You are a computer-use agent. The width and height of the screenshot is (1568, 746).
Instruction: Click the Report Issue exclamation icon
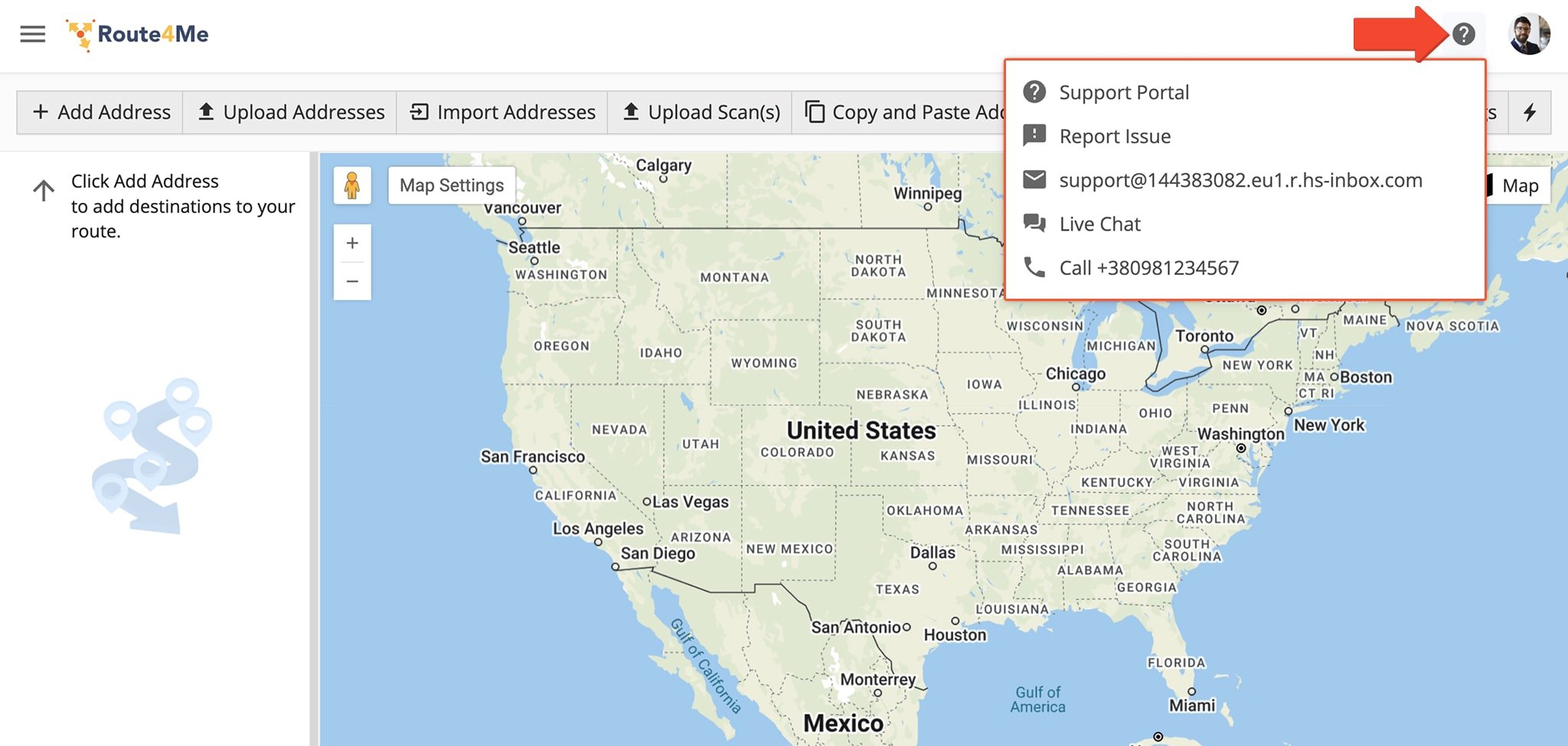[1034, 136]
